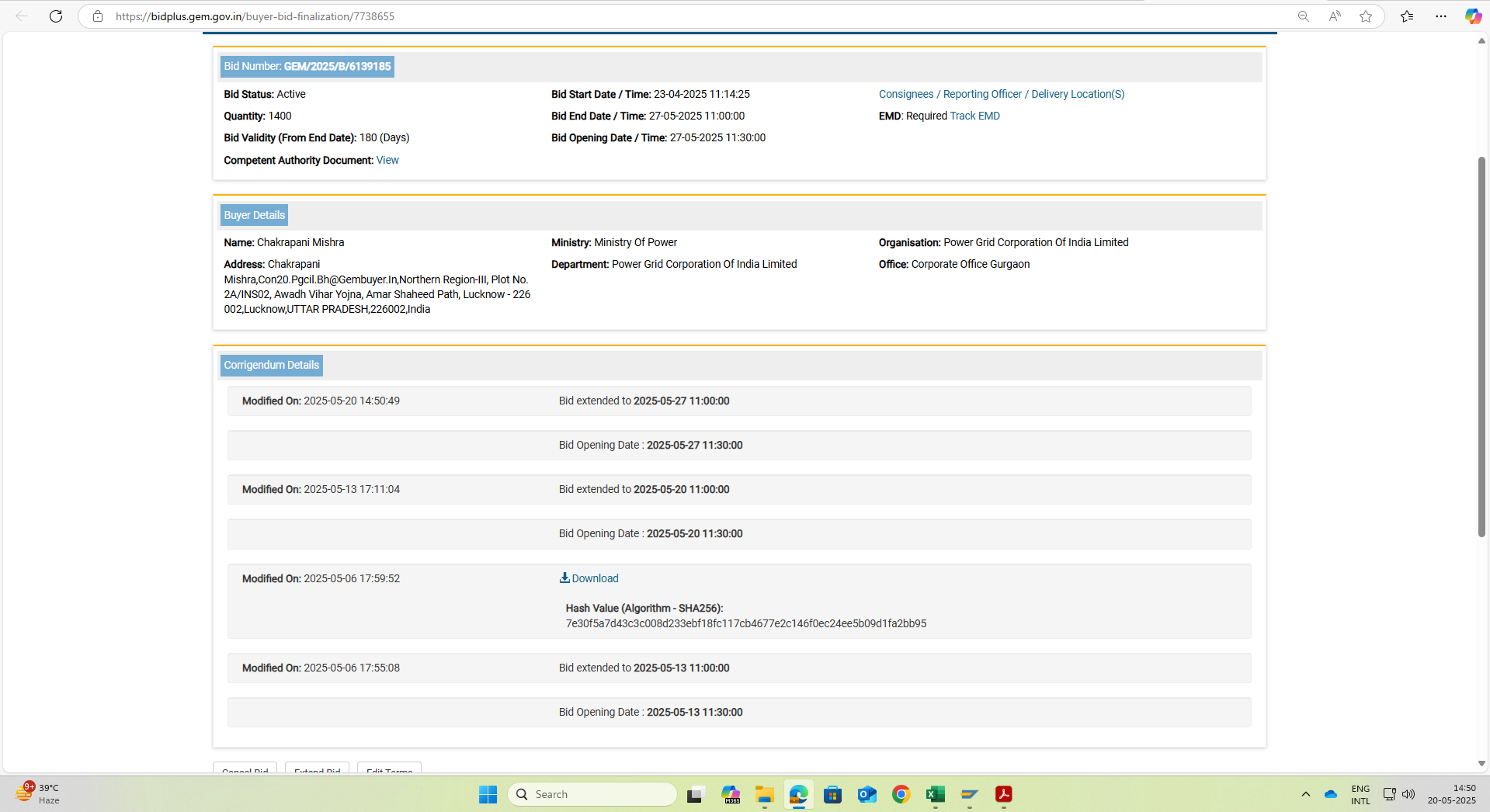Select the Buyer Details section header
This screenshot has width=1490, height=812.
(x=254, y=215)
